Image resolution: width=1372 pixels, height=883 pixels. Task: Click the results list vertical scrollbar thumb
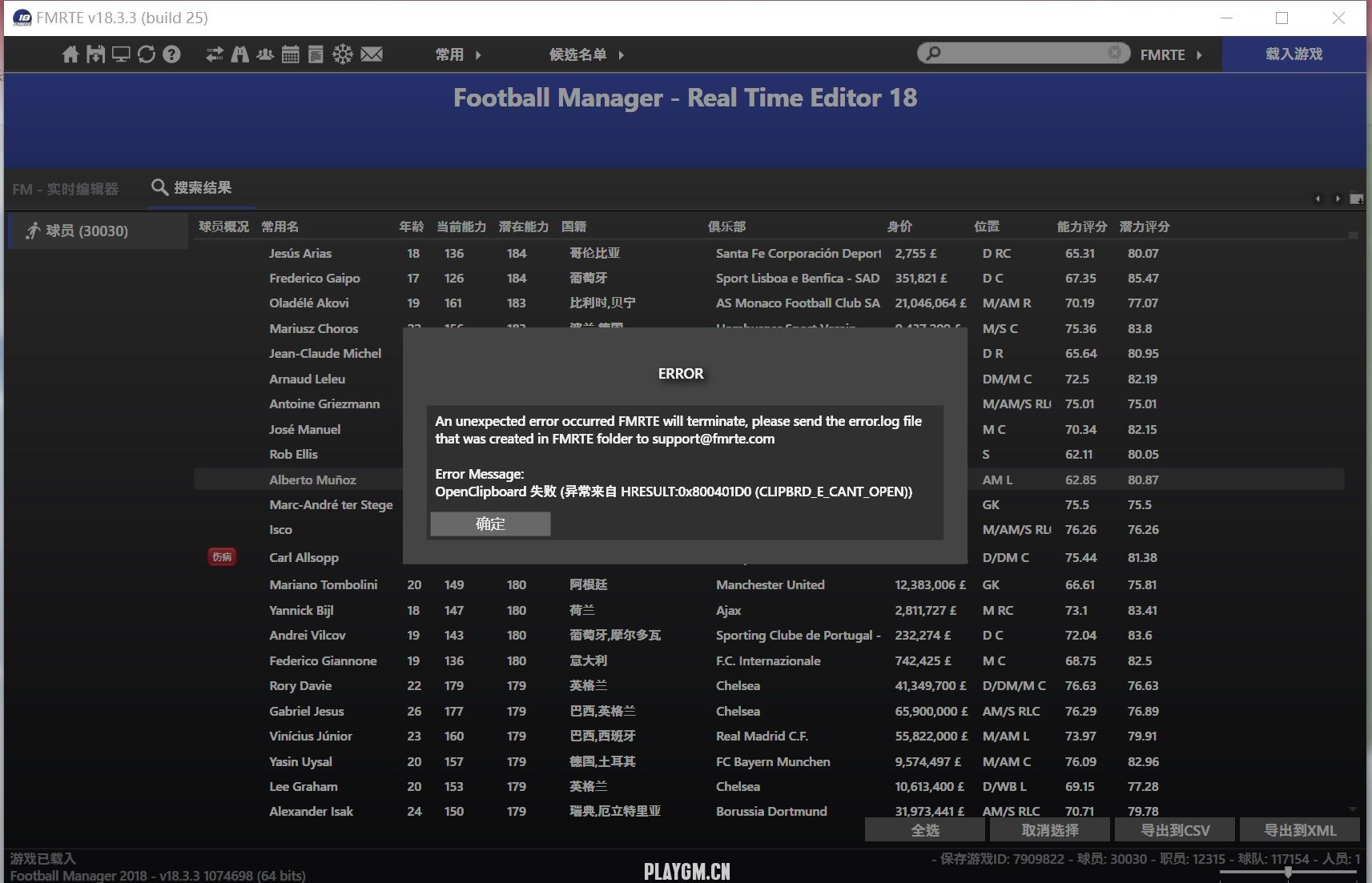[x=1353, y=235]
